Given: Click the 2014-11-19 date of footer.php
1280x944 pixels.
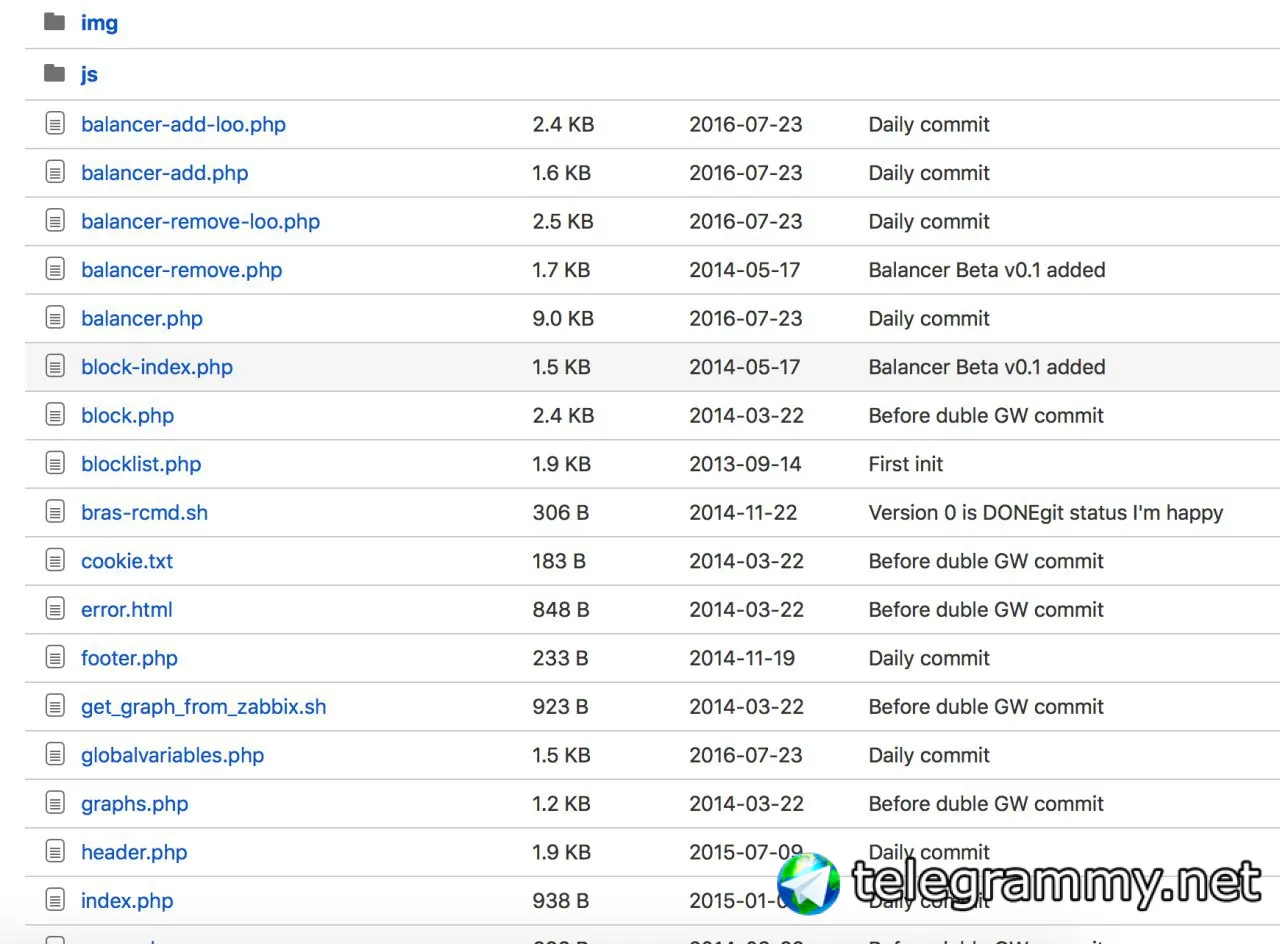Looking at the screenshot, I should click(x=742, y=658).
